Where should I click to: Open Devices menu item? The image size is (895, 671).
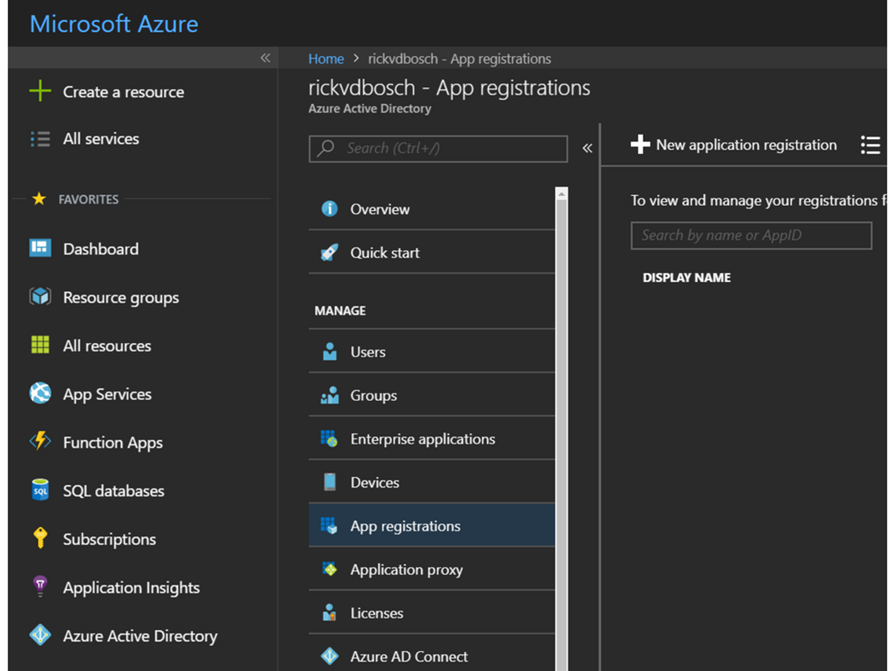coord(432,482)
